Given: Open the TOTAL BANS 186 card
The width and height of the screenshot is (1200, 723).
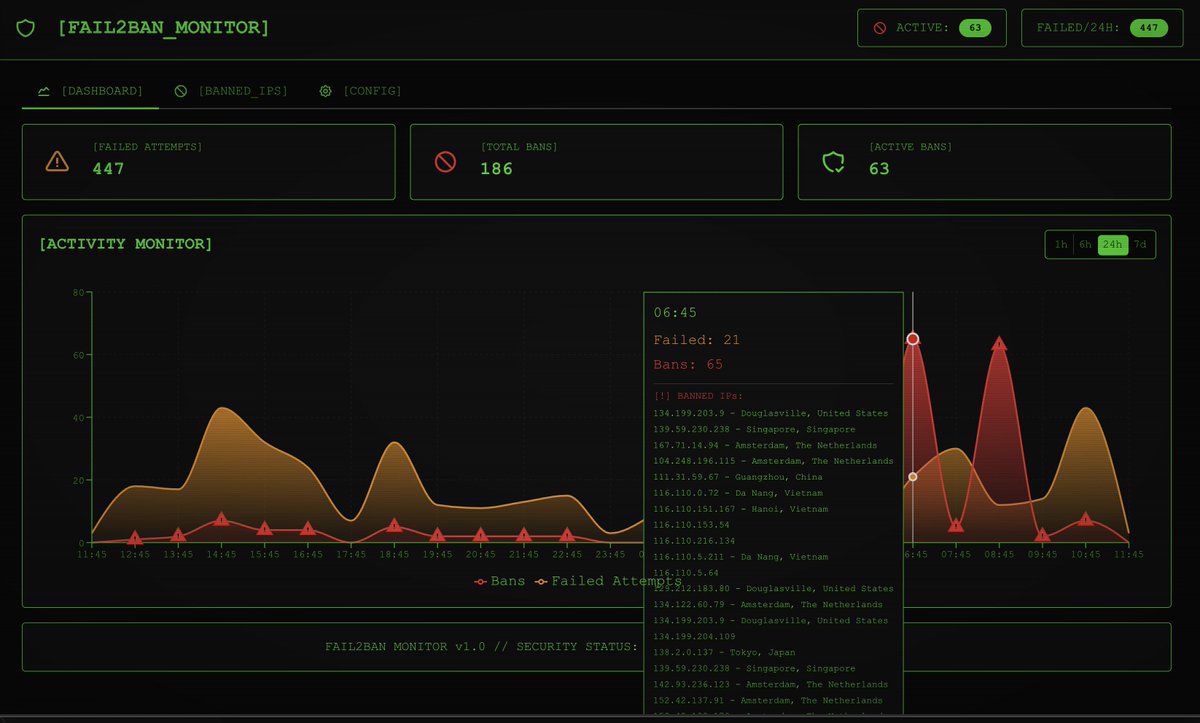Looking at the screenshot, I should [x=597, y=162].
